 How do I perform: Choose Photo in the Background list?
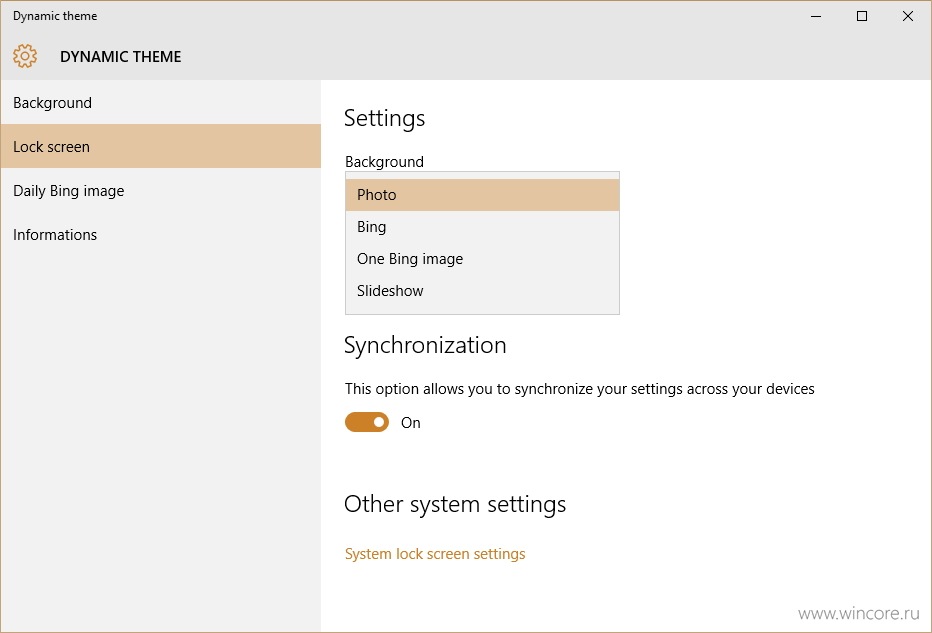click(482, 194)
